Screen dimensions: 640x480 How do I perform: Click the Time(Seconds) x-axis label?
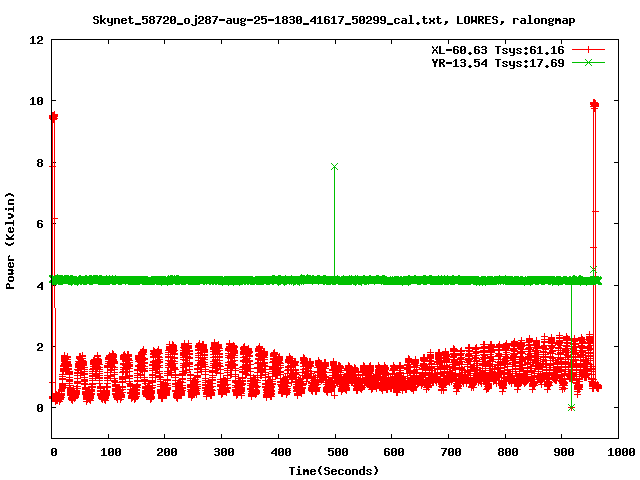pos(334,471)
